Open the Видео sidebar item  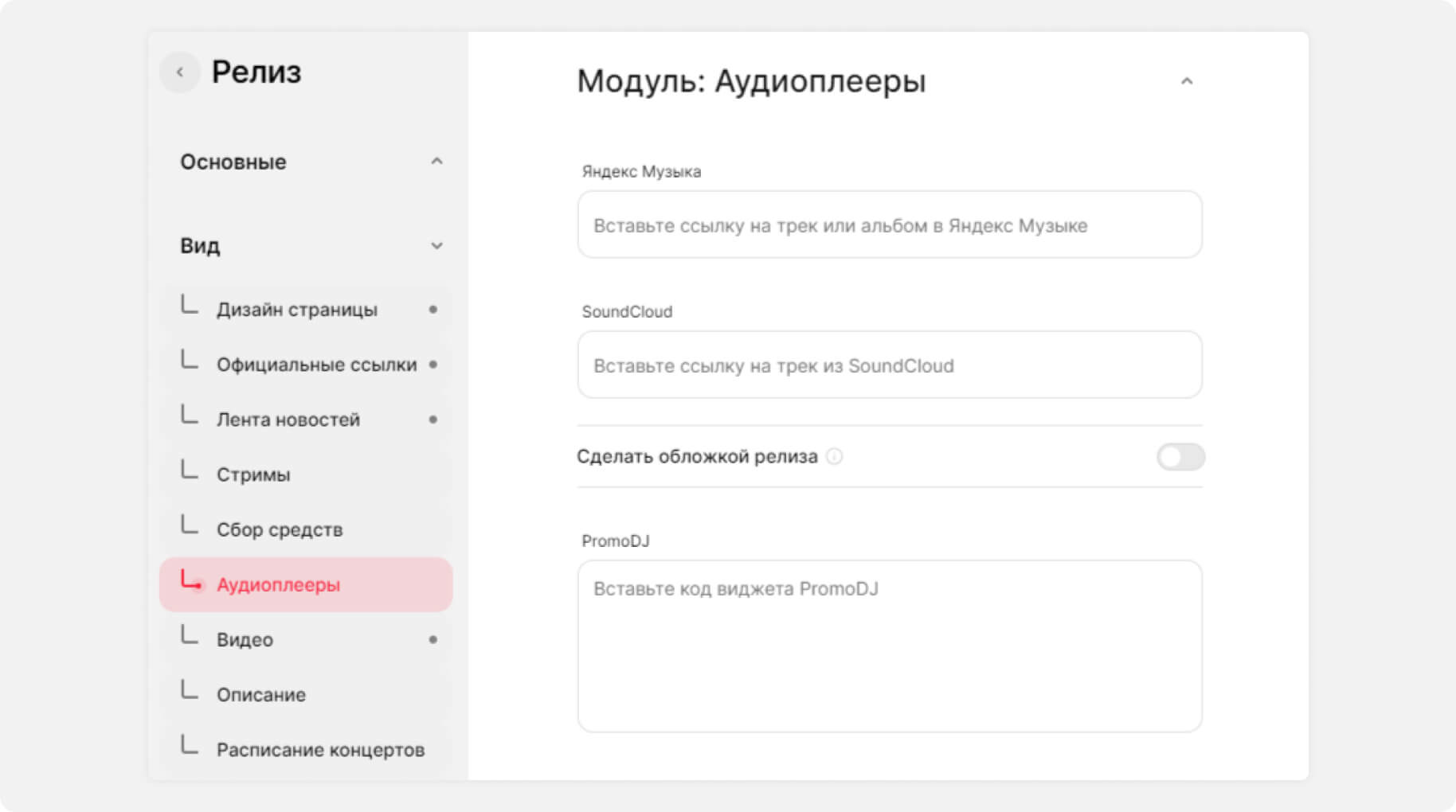coord(245,639)
